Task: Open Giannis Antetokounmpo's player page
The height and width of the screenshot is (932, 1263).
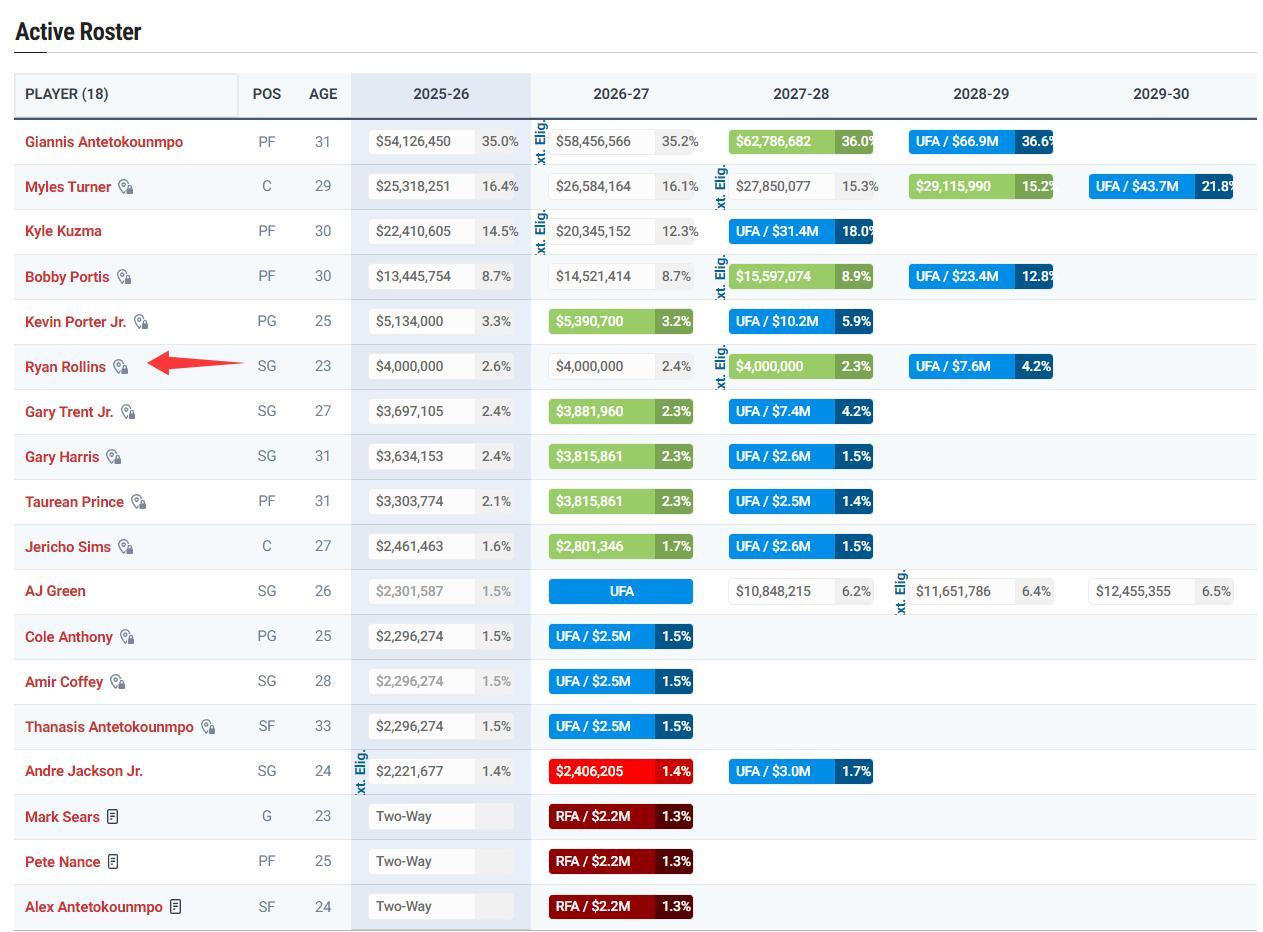Action: pyautogui.click(x=104, y=142)
